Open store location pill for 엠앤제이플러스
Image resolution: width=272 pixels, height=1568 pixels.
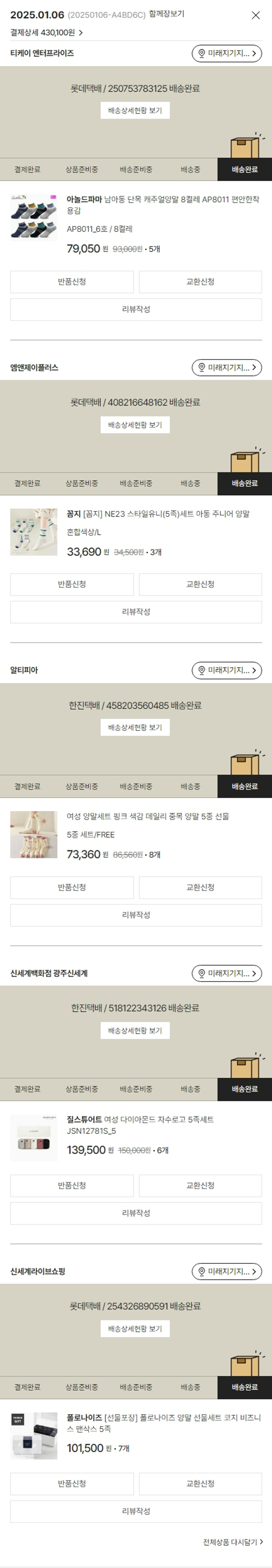click(x=227, y=368)
